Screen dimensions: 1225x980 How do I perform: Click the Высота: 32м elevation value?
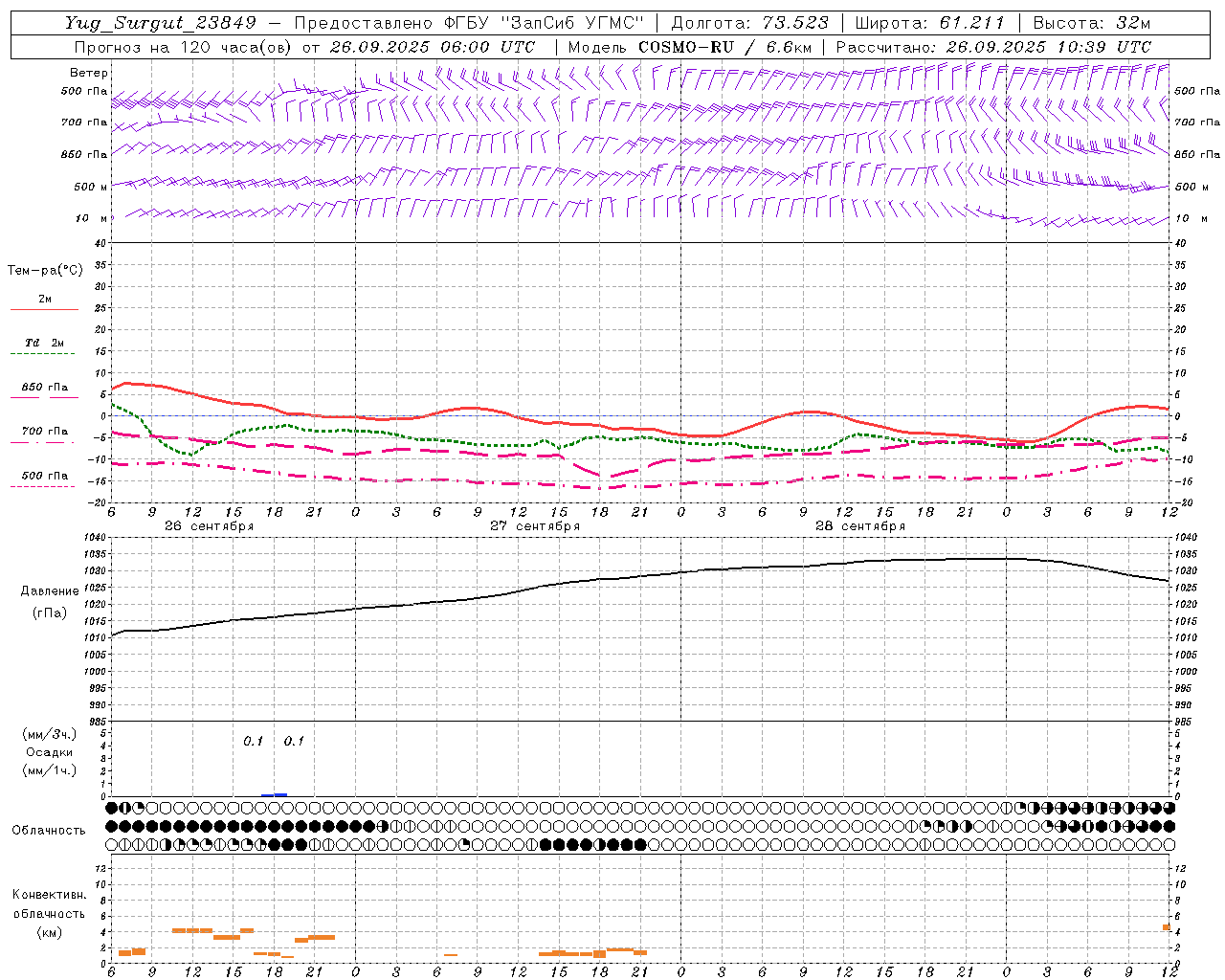pos(1091,23)
